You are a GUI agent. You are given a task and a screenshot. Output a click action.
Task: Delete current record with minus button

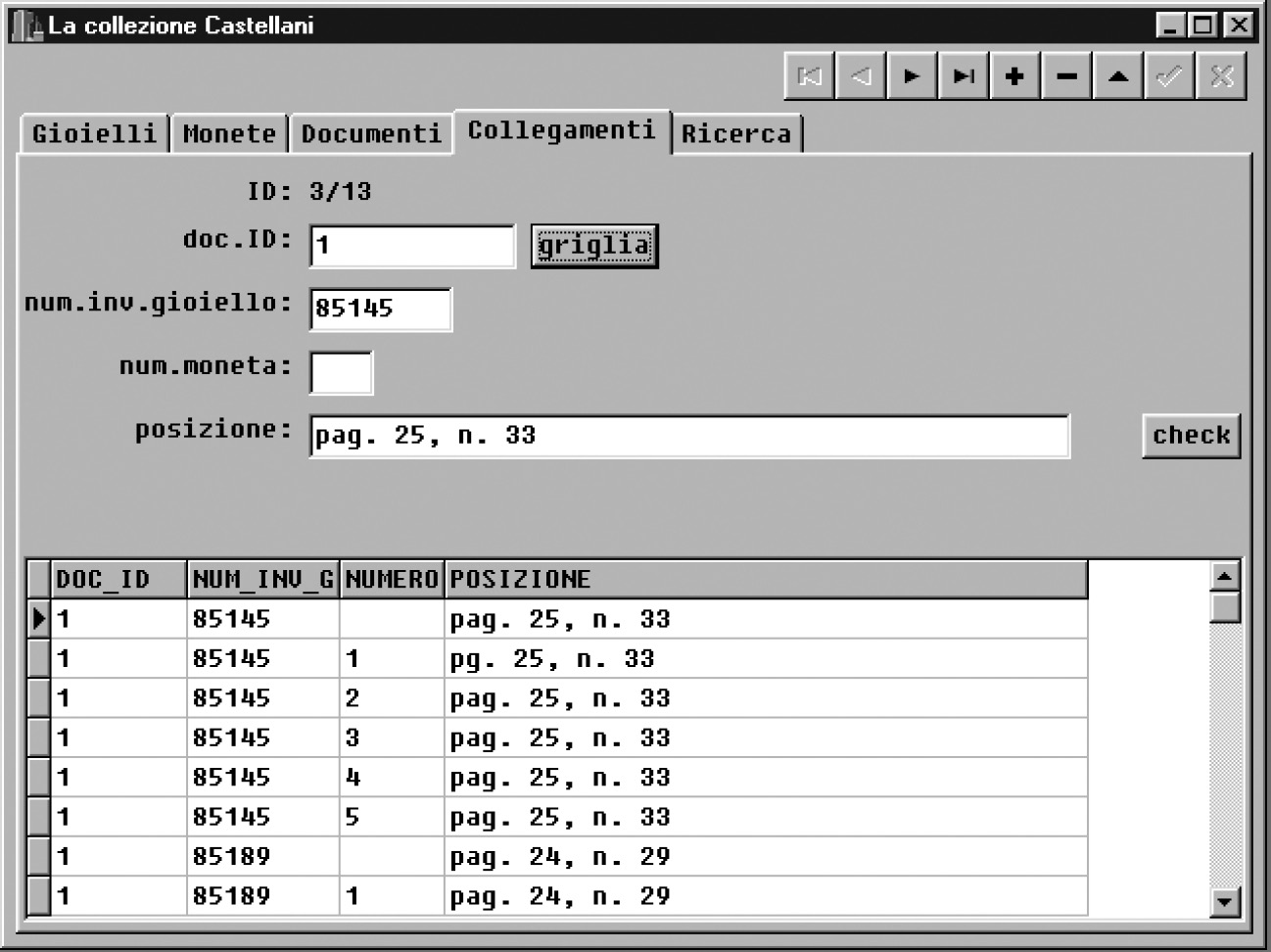click(1067, 76)
